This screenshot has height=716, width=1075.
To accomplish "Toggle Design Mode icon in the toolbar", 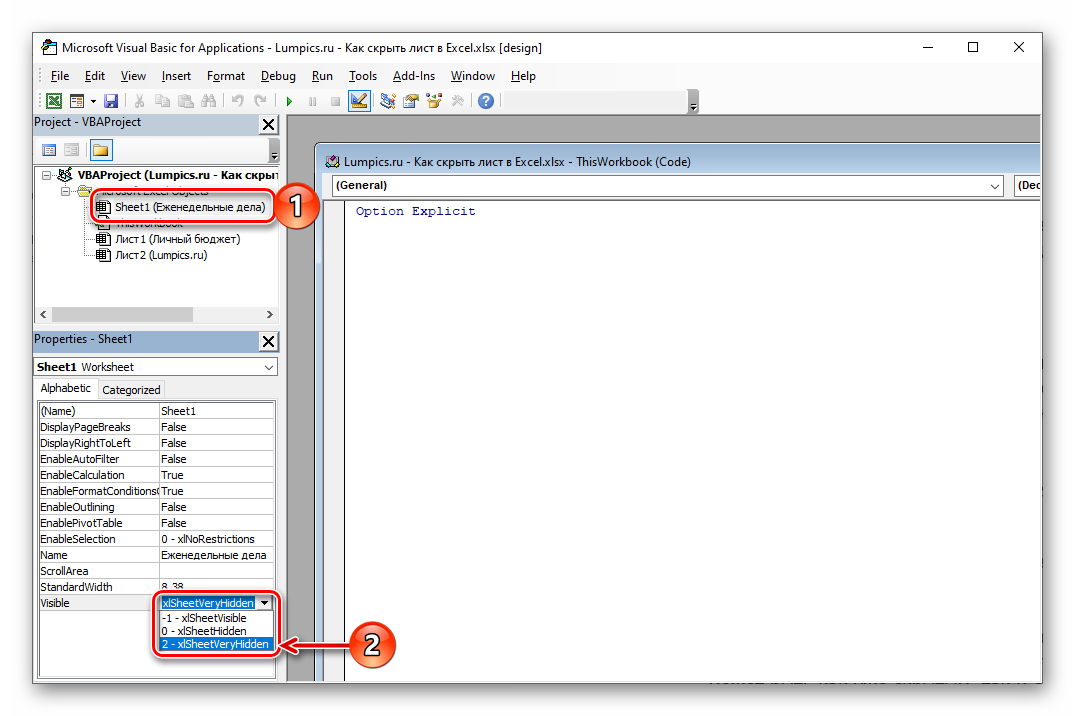I will pyautogui.click(x=359, y=101).
